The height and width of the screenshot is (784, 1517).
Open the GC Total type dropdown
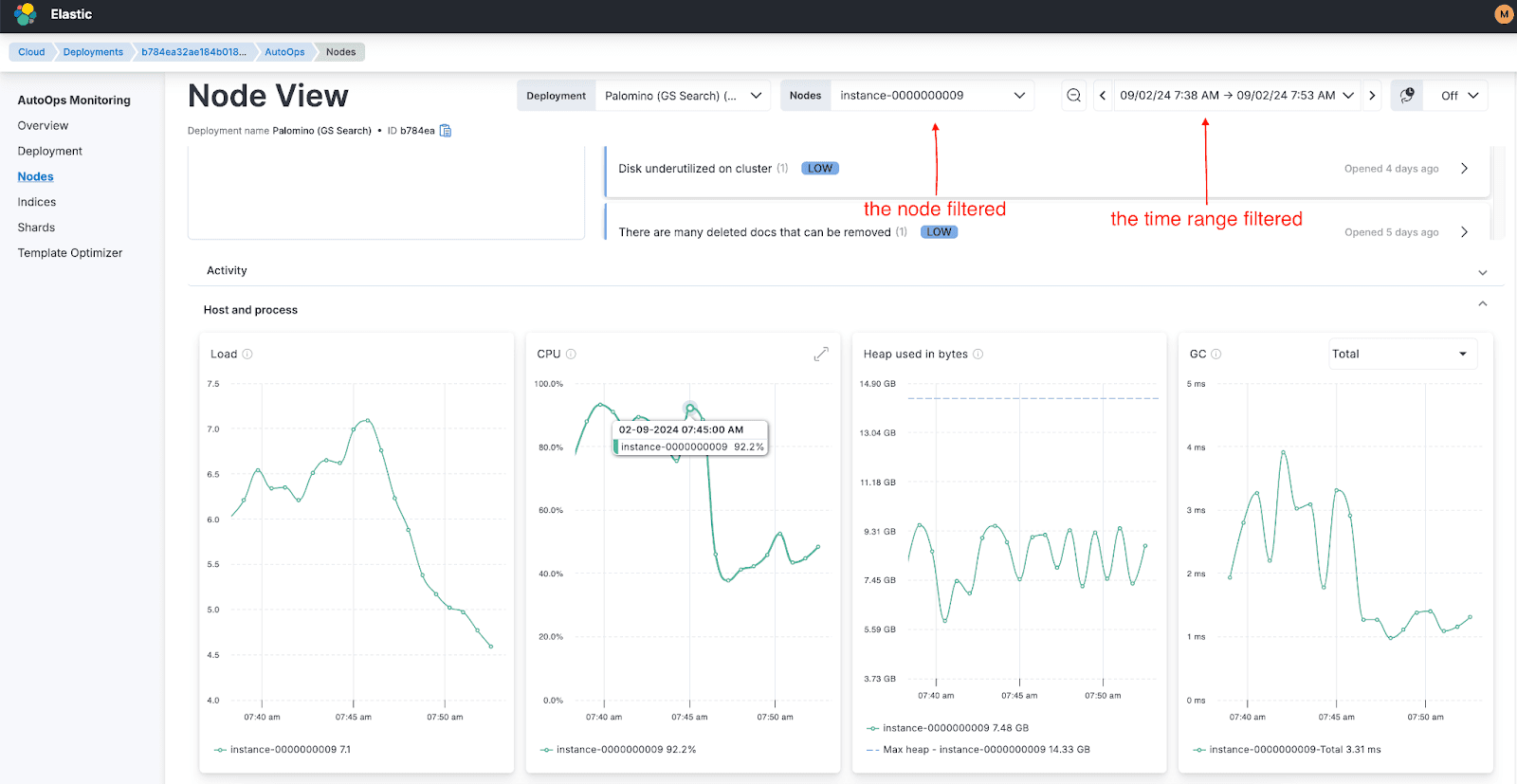(x=1399, y=354)
